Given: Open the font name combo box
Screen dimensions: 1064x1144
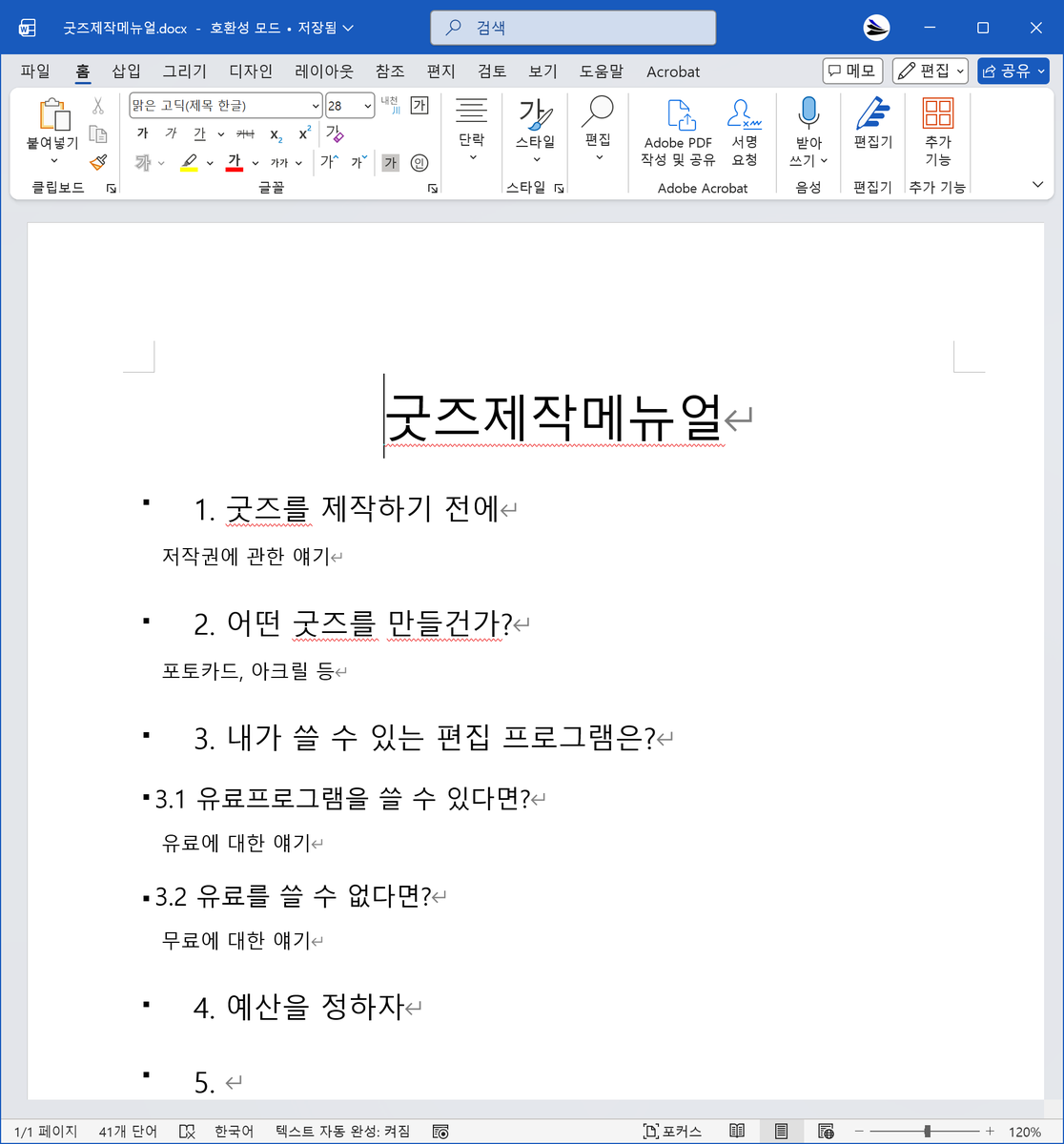Looking at the screenshot, I should point(226,105).
